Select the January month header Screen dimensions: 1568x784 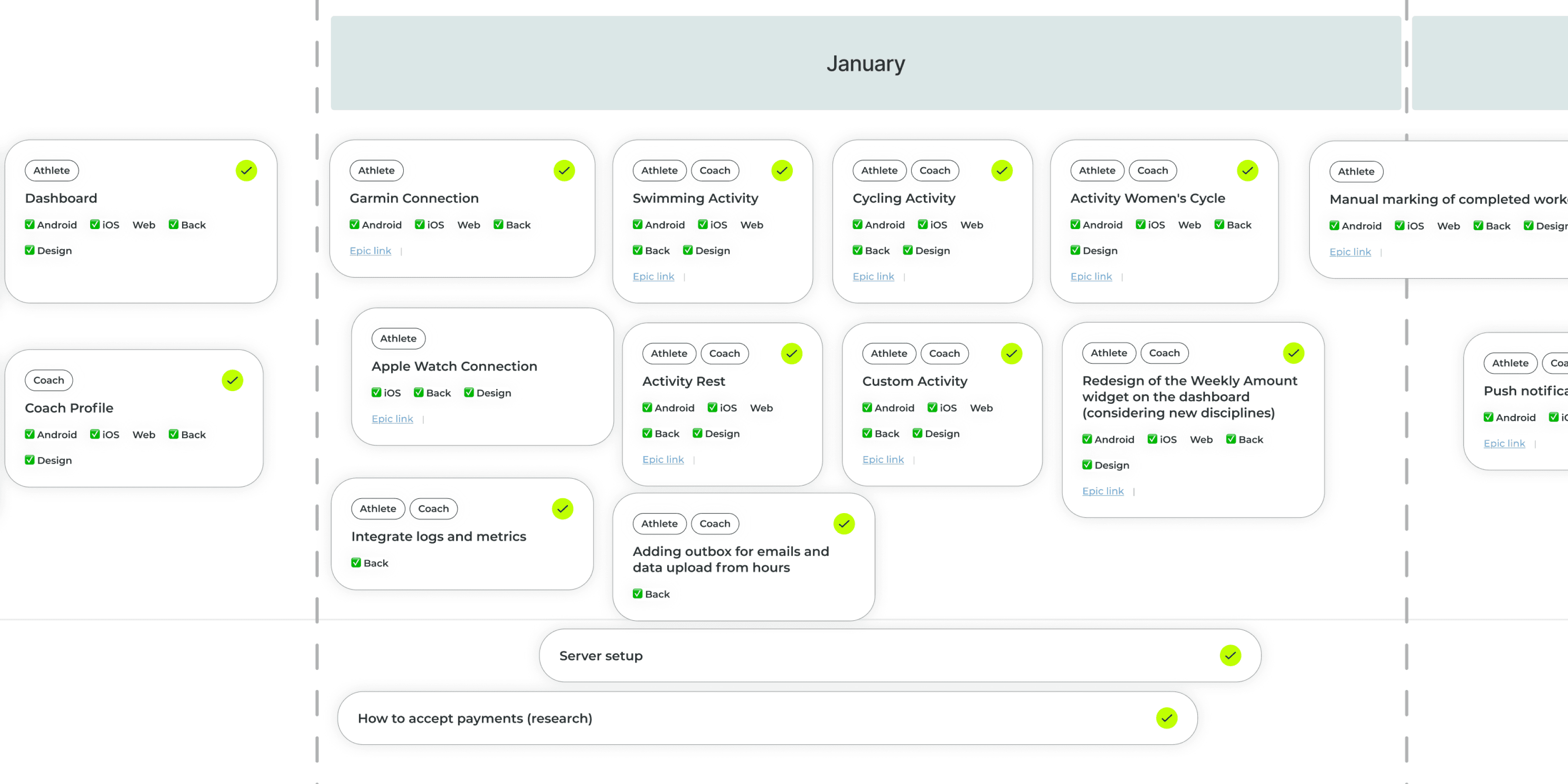point(865,63)
